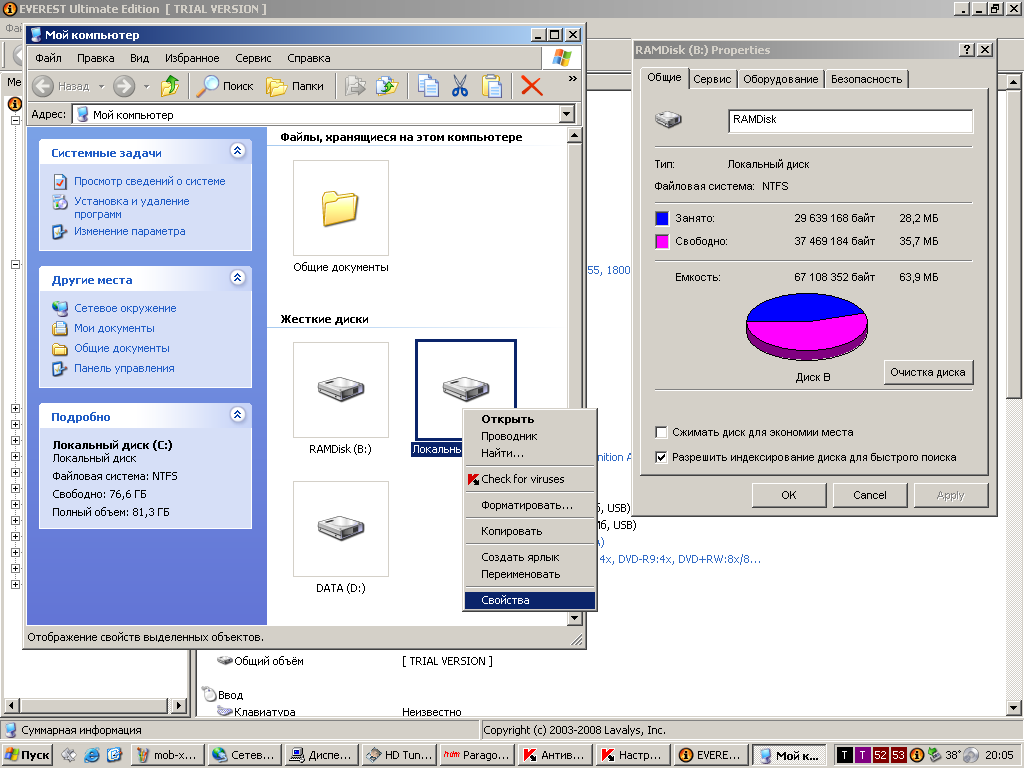Show hidden toolbar buttons via » chevron
Screen dimensions: 1024x768
coord(573,79)
